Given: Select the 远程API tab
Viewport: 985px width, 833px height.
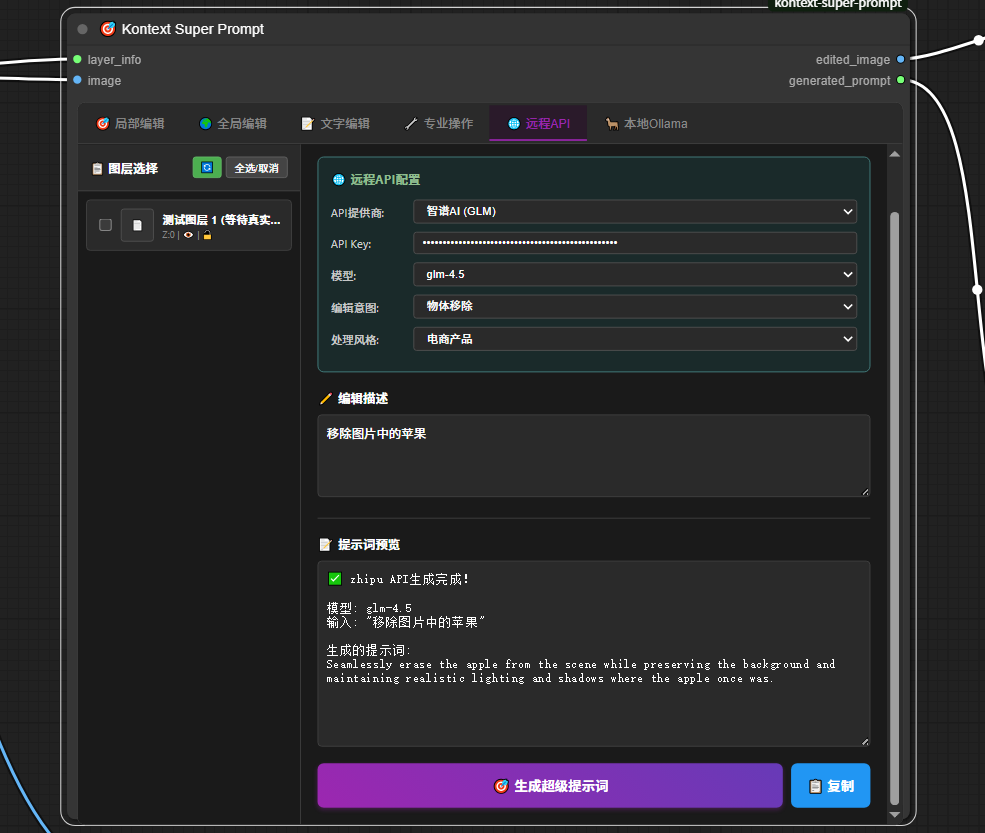Looking at the screenshot, I should pyautogui.click(x=538, y=123).
